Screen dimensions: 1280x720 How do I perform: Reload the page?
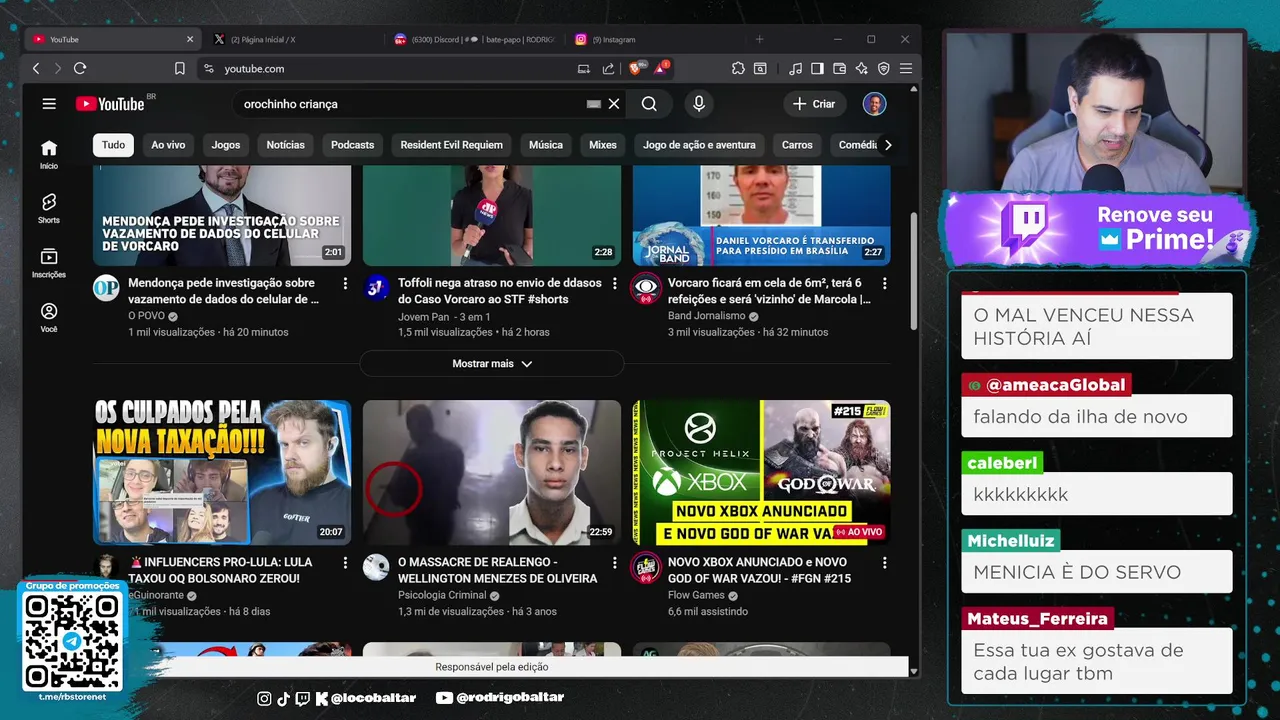pyautogui.click(x=80, y=68)
